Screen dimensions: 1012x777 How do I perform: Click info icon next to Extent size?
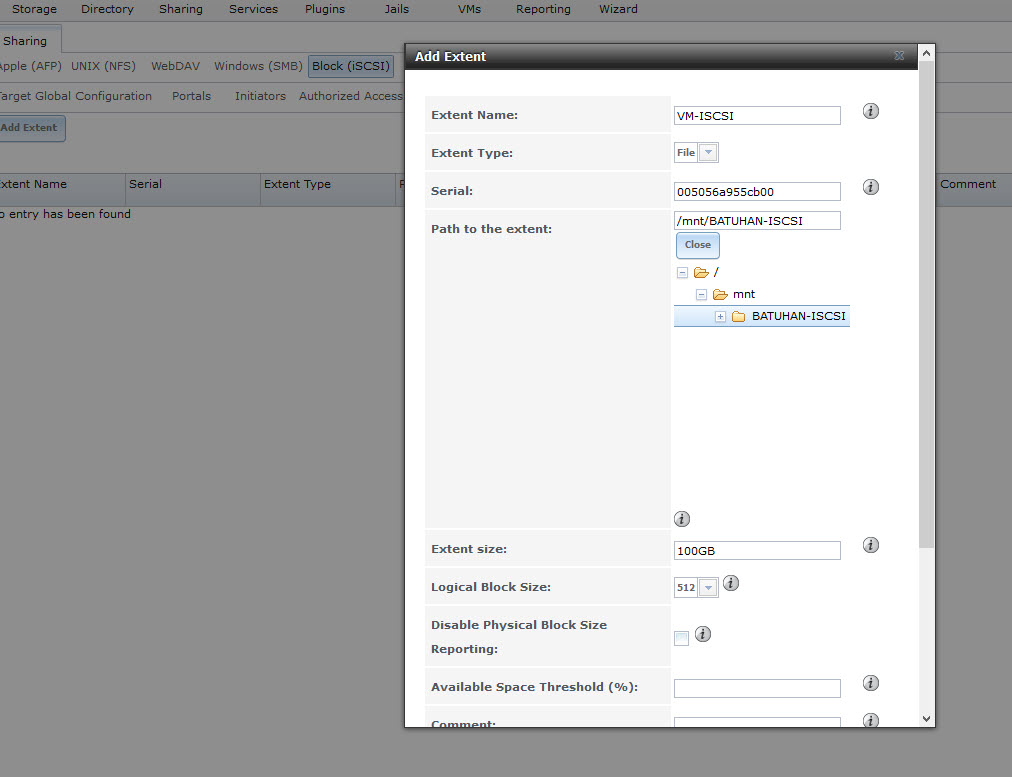coord(870,545)
